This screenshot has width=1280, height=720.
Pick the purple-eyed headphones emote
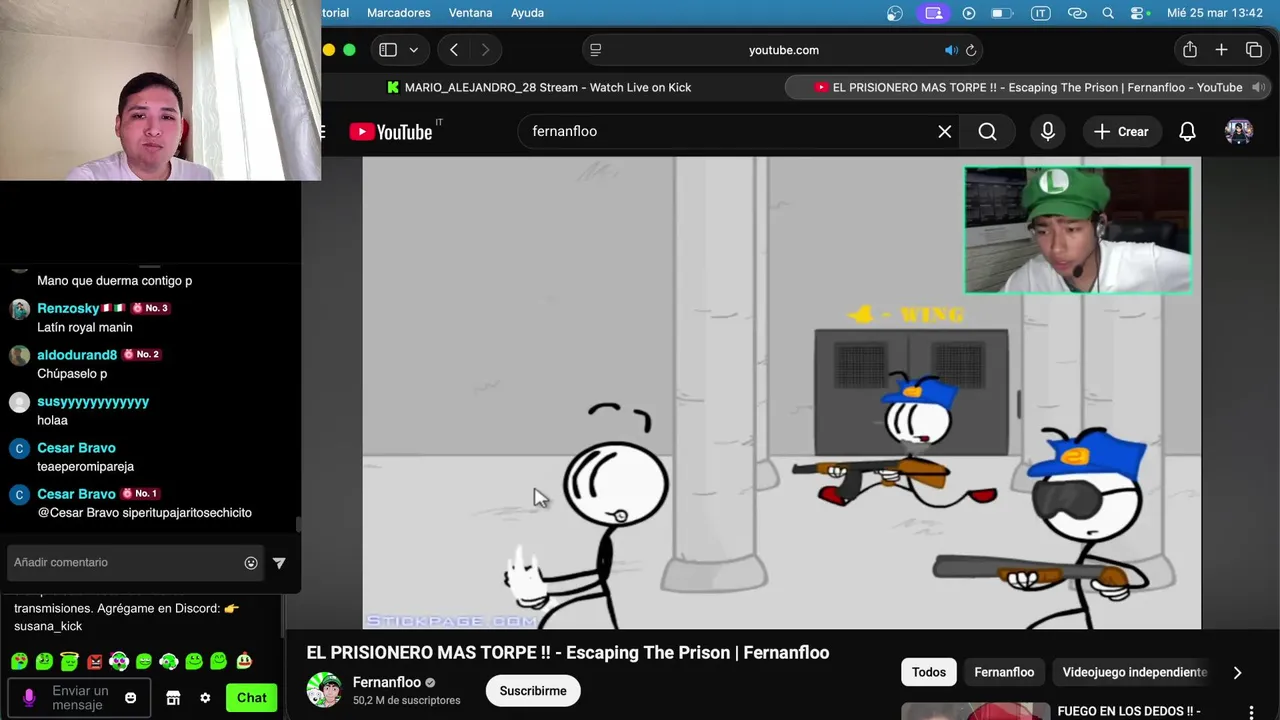119,661
